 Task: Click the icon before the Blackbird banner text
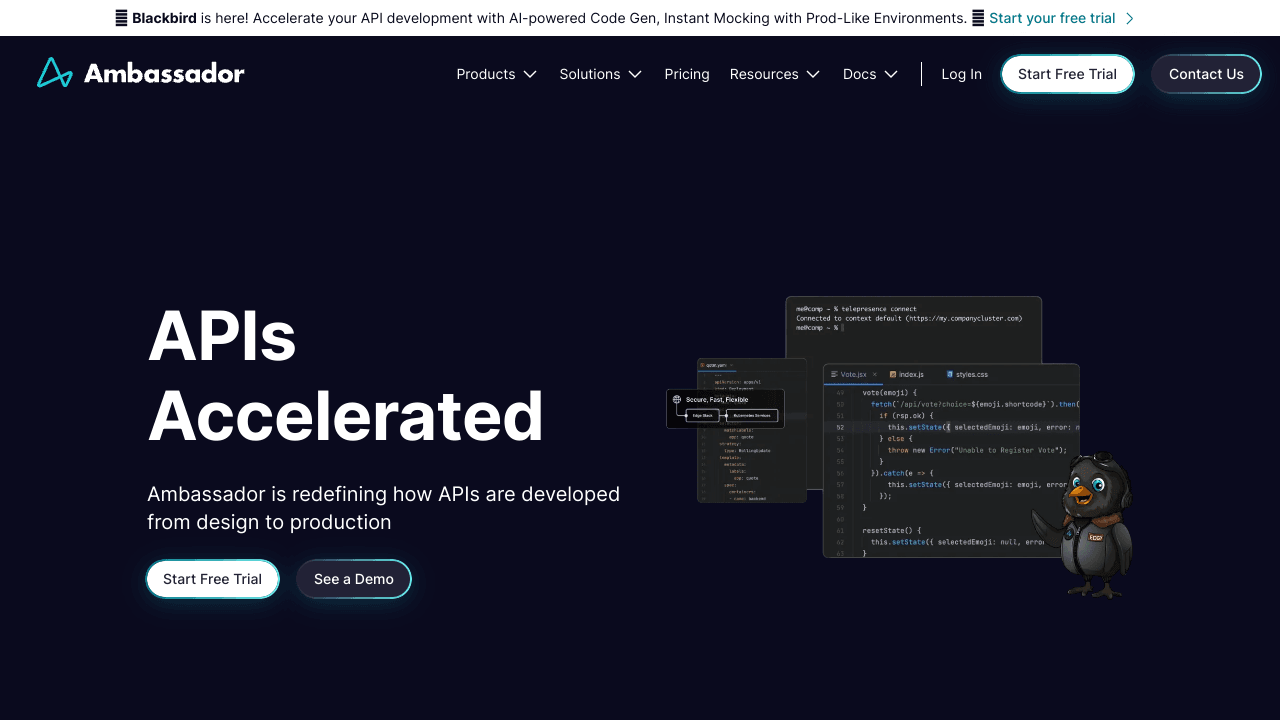(121, 18)
